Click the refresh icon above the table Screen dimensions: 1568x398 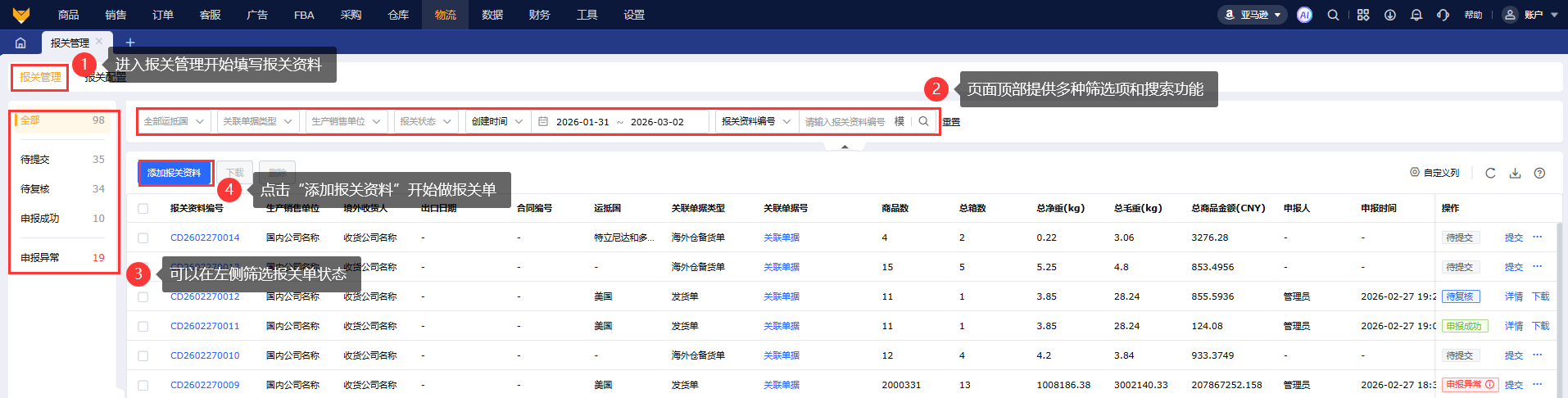[1490, 173]
